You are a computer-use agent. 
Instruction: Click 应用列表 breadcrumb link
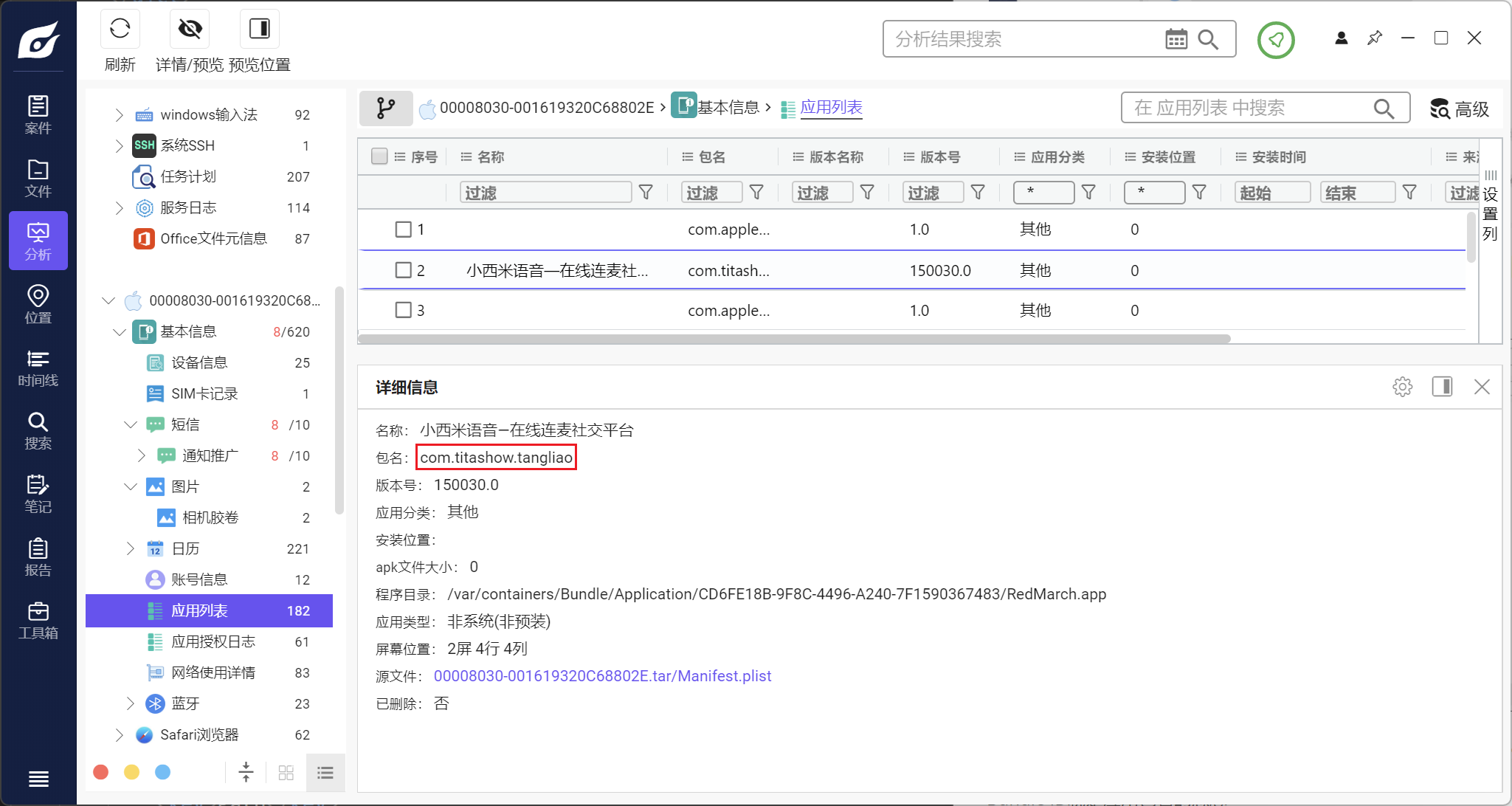[831, 108]
